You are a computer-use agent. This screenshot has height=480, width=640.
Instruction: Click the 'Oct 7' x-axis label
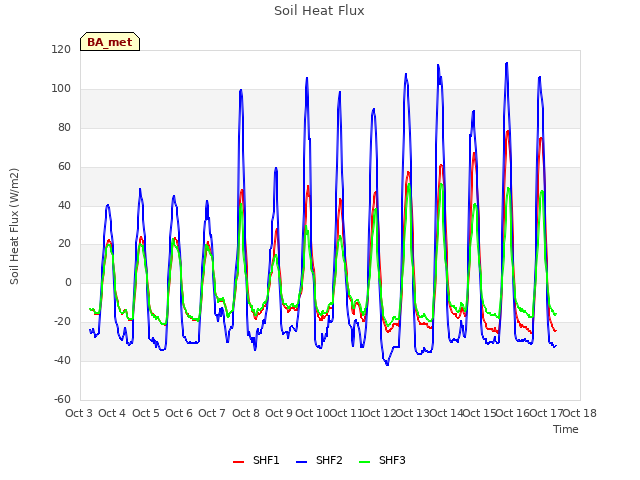[212, 413]
